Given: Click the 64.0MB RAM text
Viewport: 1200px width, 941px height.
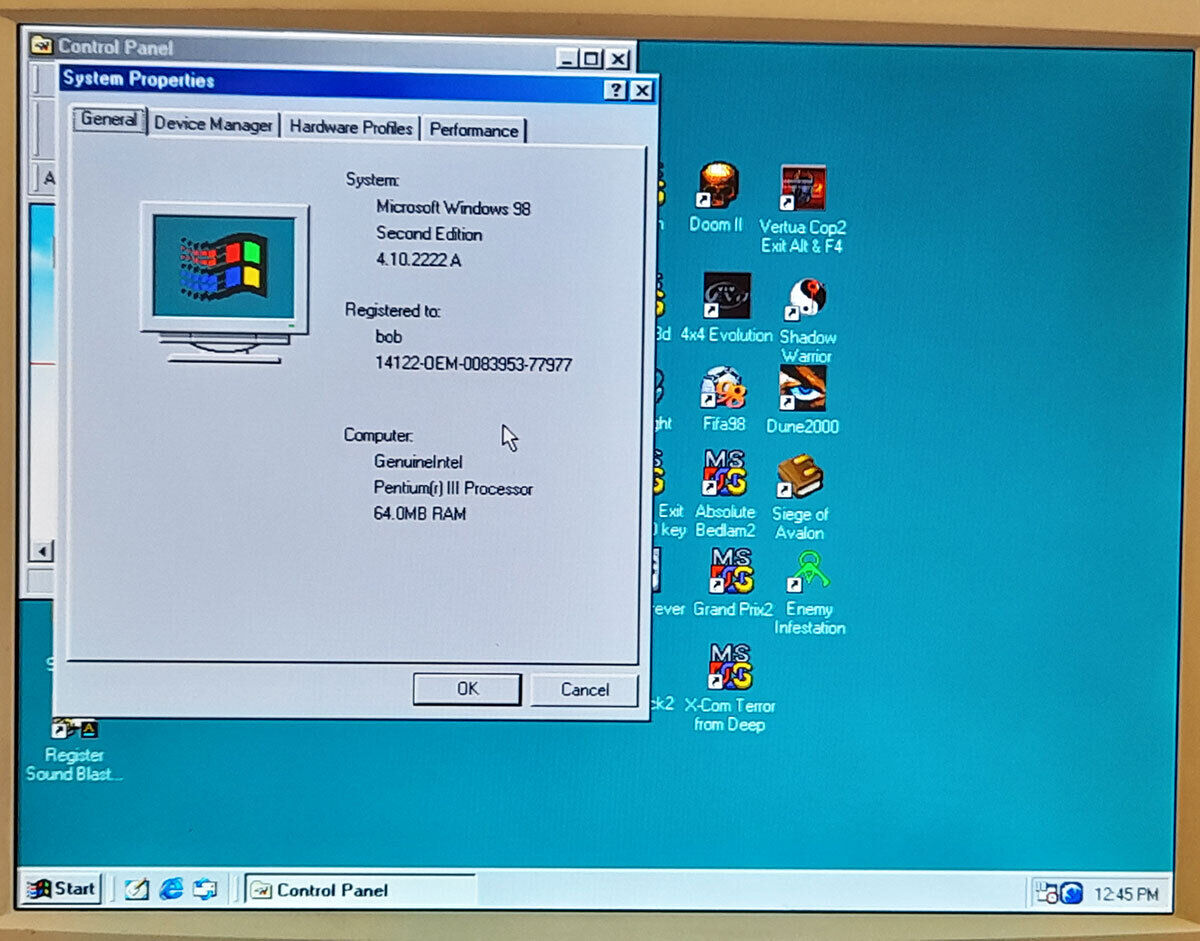Looking at the screenshot, I should point(420,514).
